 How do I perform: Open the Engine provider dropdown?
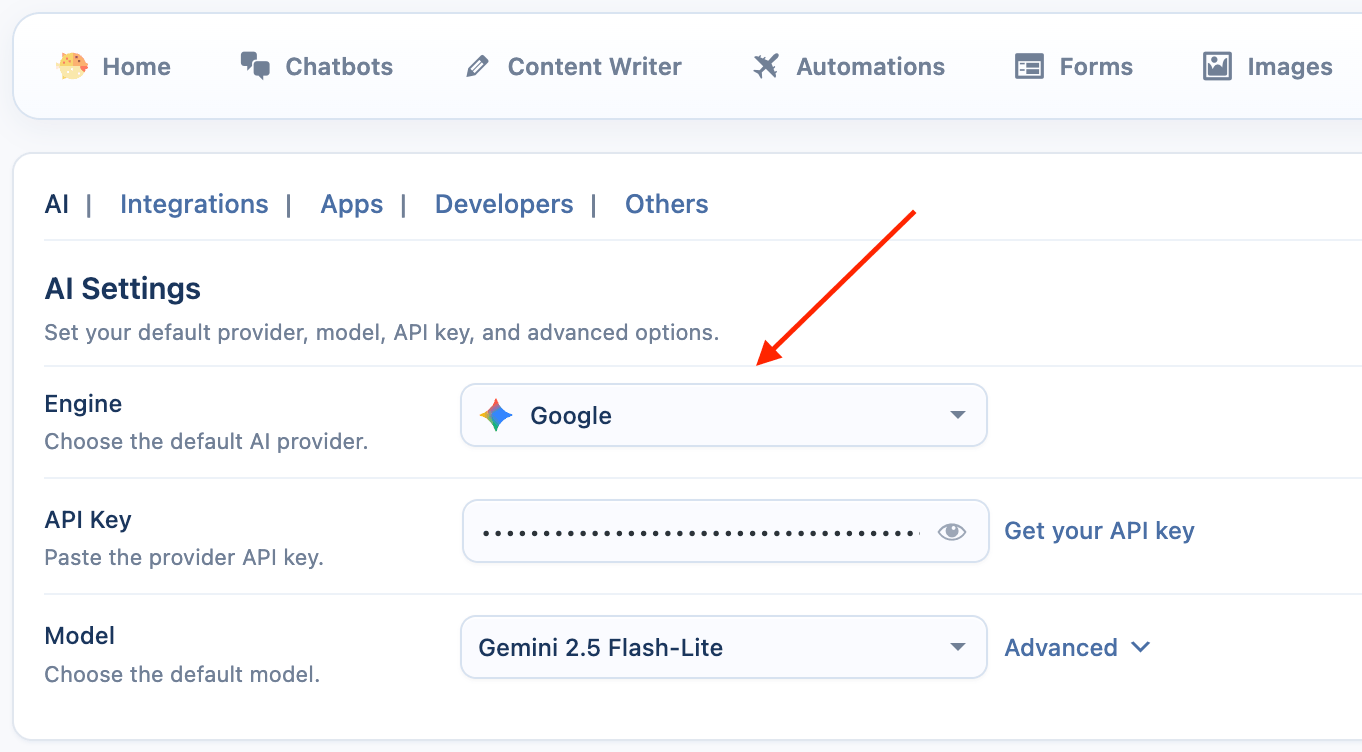[x=723, y=415]
